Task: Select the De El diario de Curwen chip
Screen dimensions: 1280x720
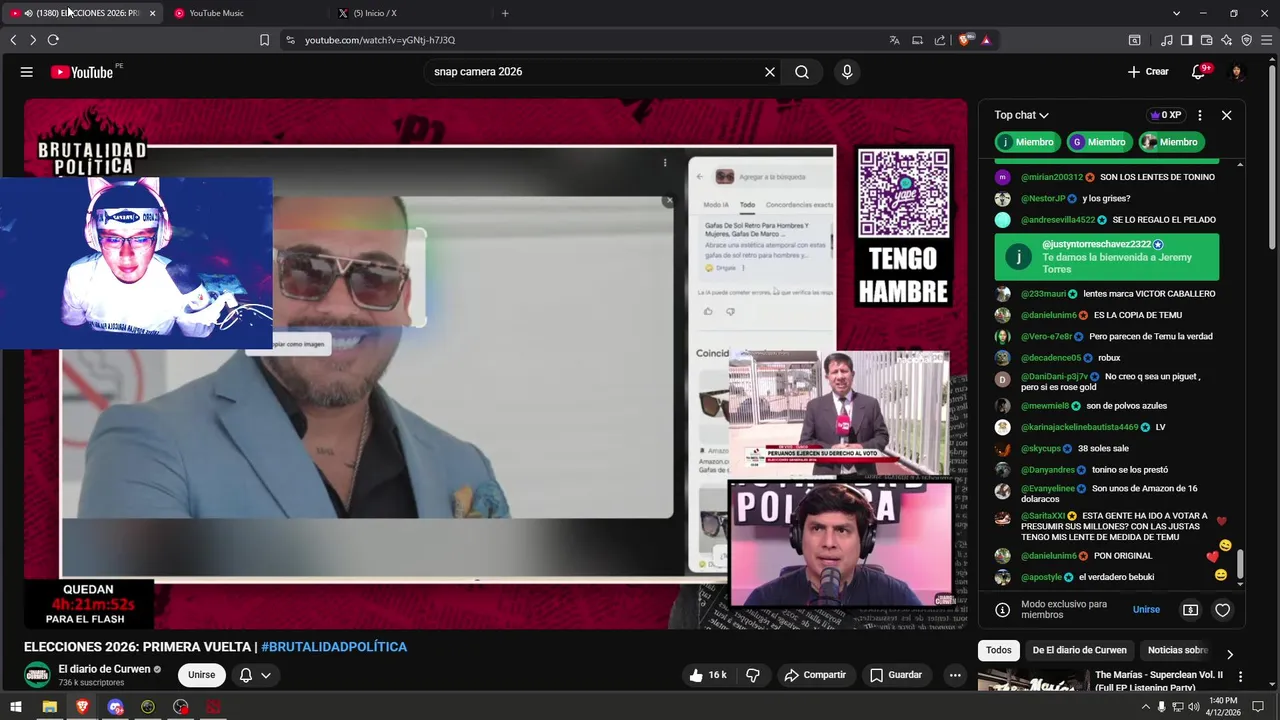Action: [1080, 650]
